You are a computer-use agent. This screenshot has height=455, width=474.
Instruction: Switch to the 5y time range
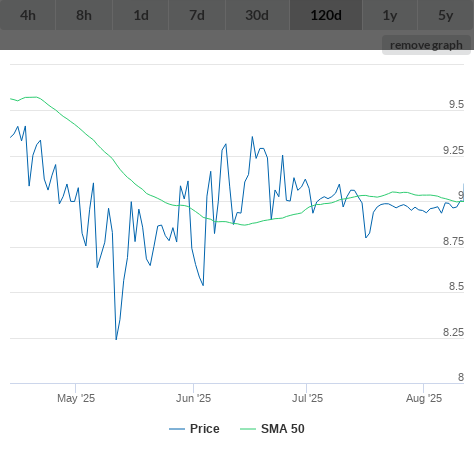(446, 15)
